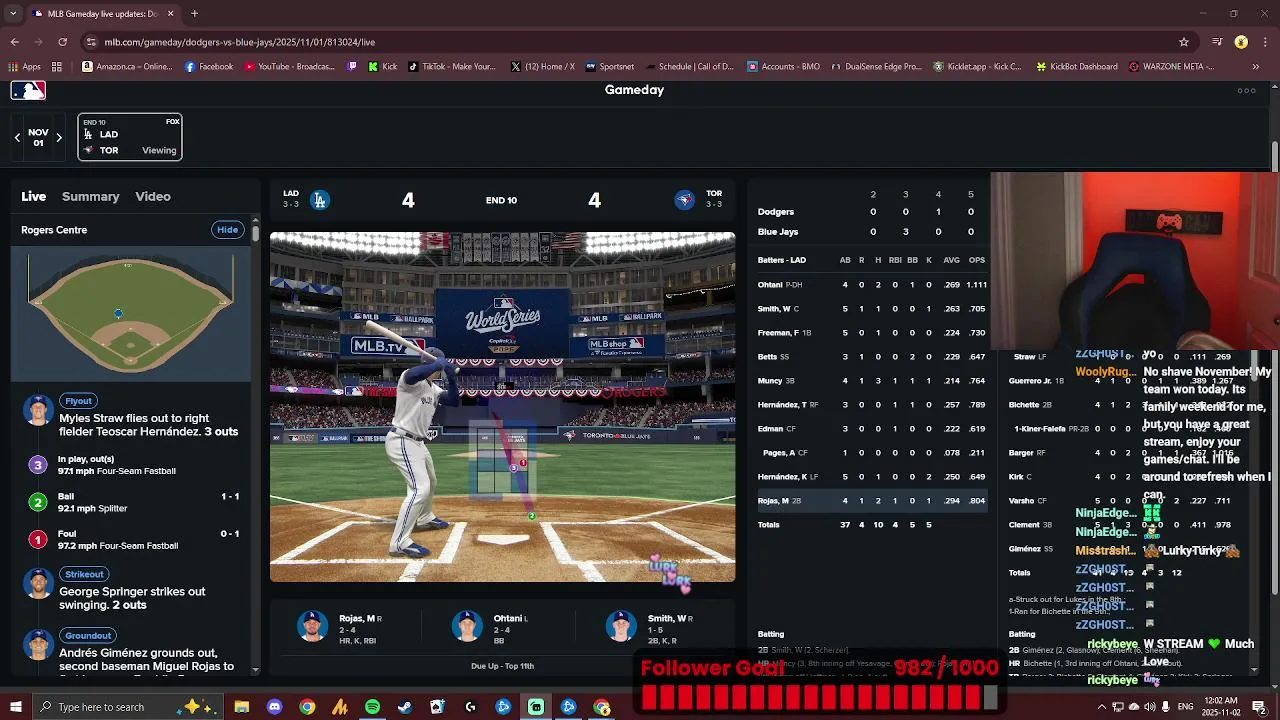Select Freeman, F row in batters table
The height and width of the screenshot is (720, 1280).
[872, 333]
